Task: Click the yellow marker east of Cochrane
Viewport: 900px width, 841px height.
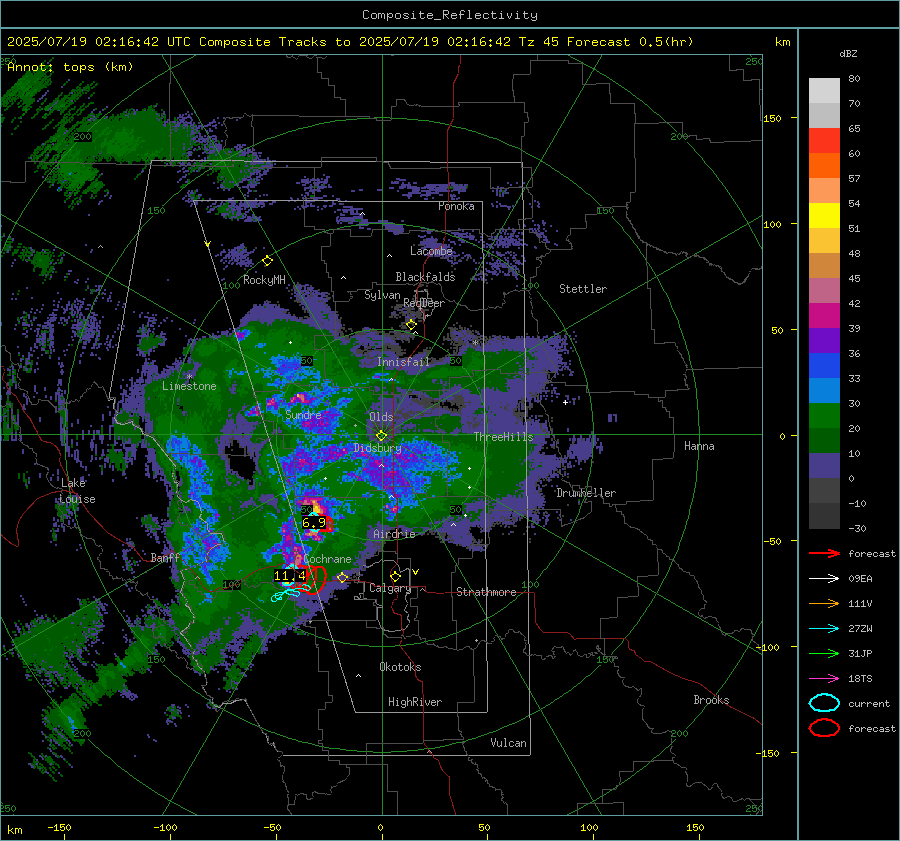Action: point(342,577)
